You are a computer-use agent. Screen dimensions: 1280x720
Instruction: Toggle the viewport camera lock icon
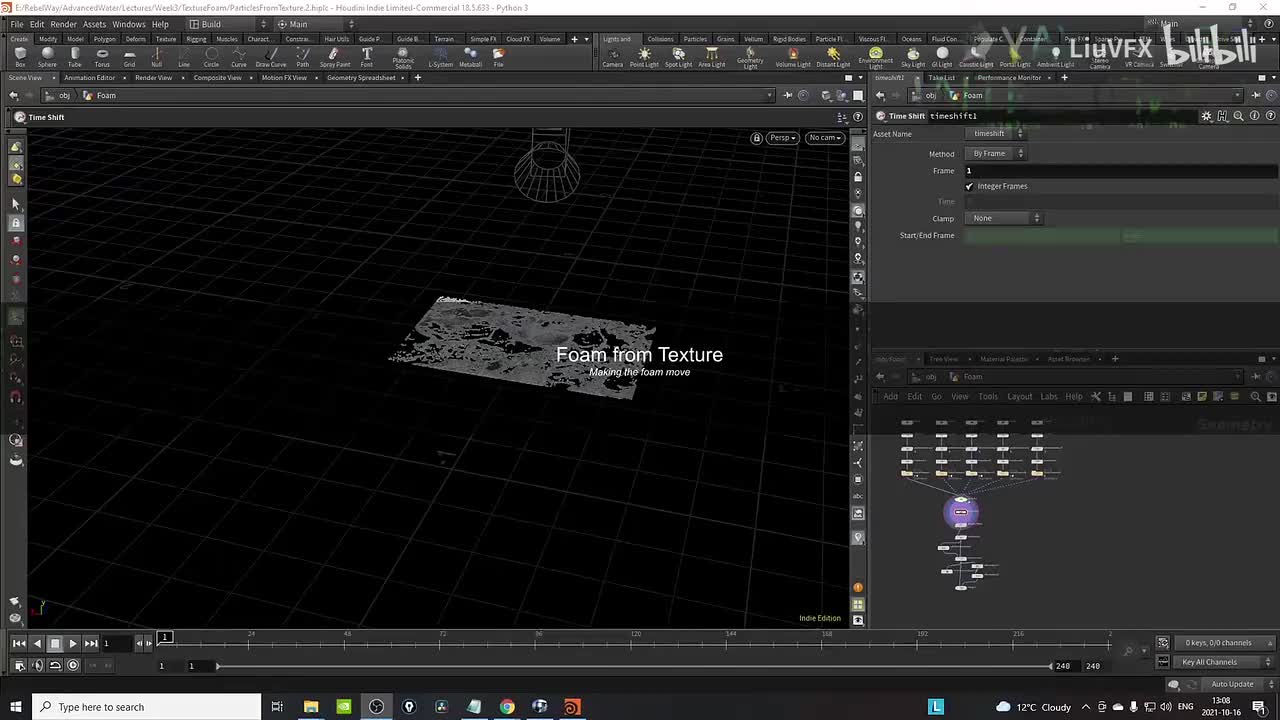(756, 138)
